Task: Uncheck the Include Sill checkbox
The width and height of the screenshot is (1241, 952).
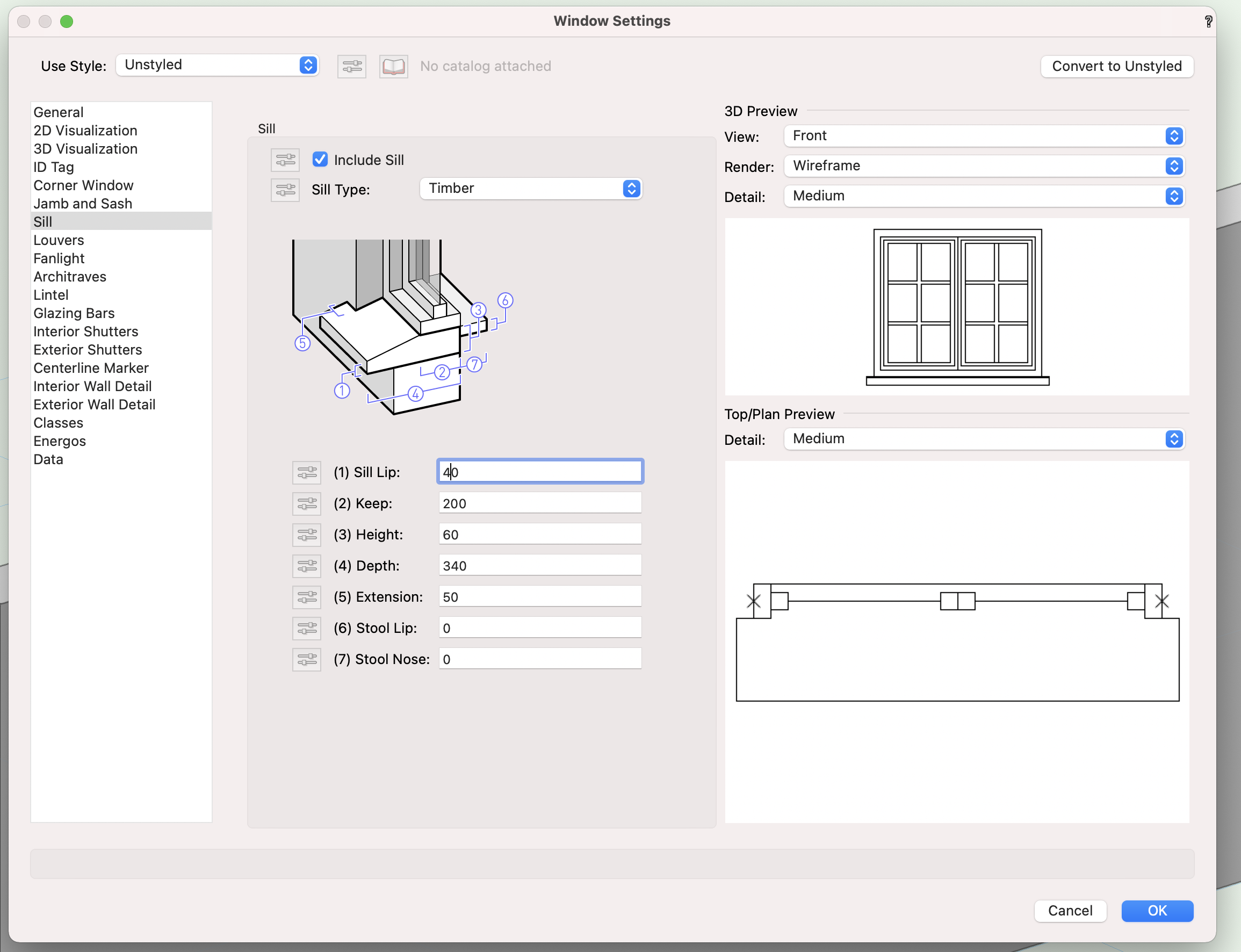Action: [320, 160]
